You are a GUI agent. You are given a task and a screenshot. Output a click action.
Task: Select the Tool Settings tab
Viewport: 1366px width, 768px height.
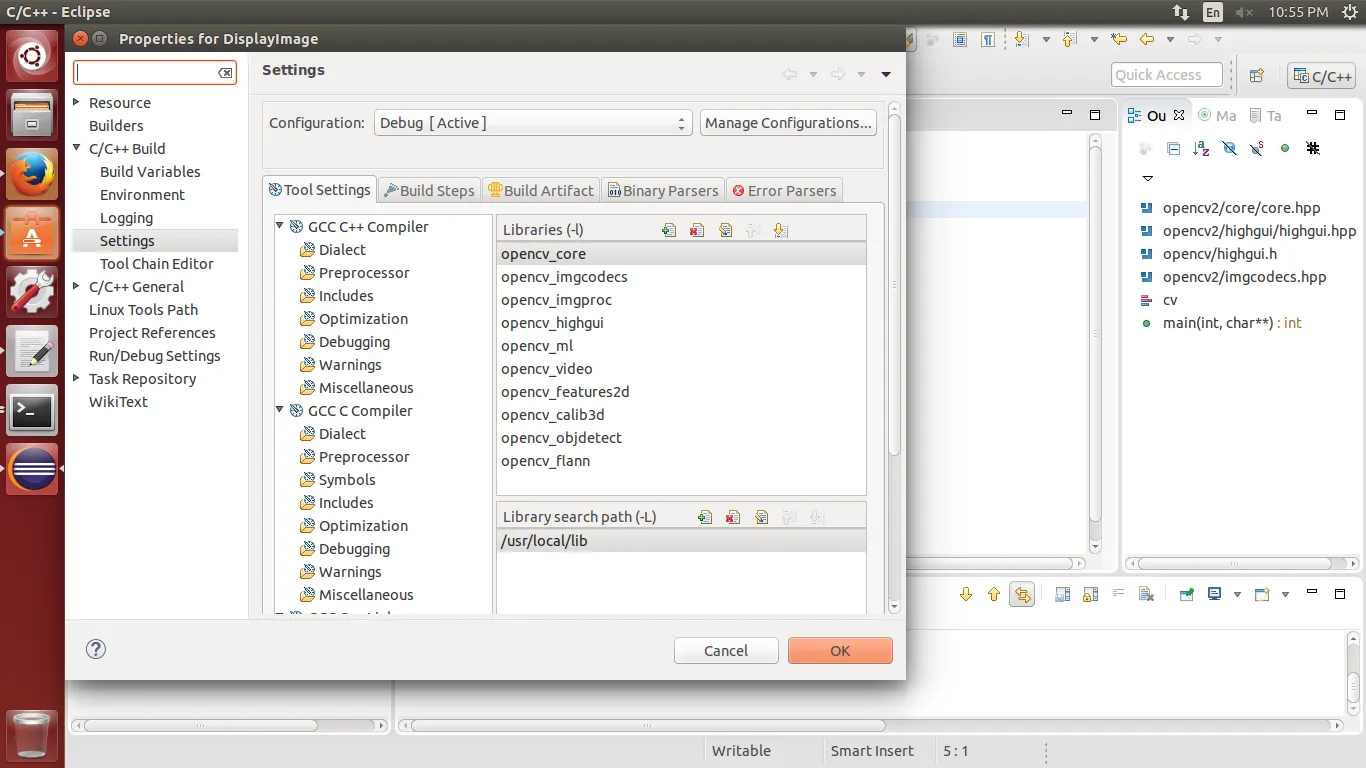click(x=320, y=189)
